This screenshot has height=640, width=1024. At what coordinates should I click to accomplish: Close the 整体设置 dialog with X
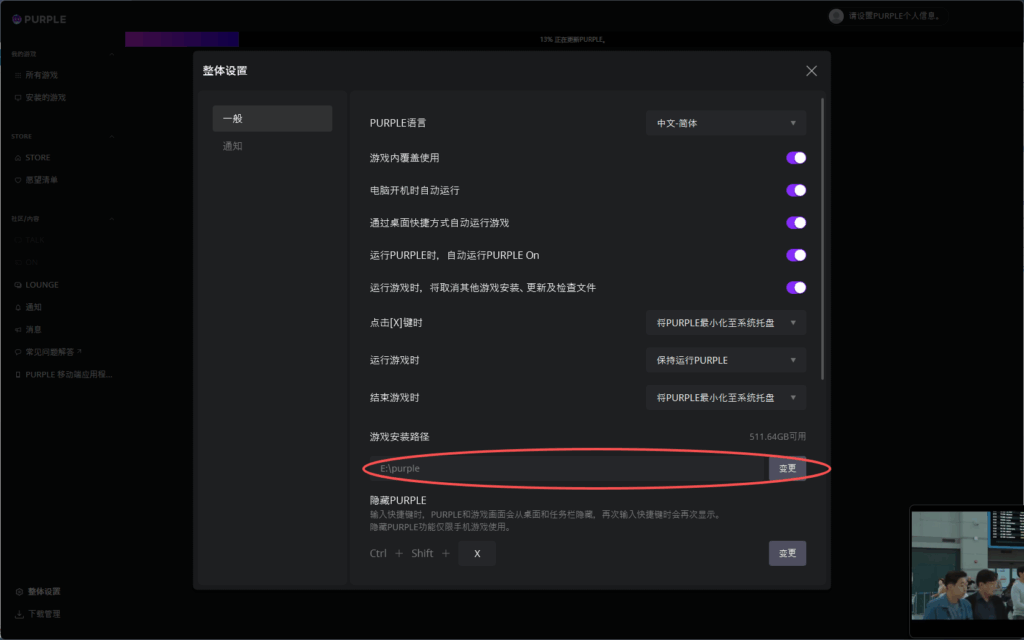pyautogui.click(x=811, y=71)
